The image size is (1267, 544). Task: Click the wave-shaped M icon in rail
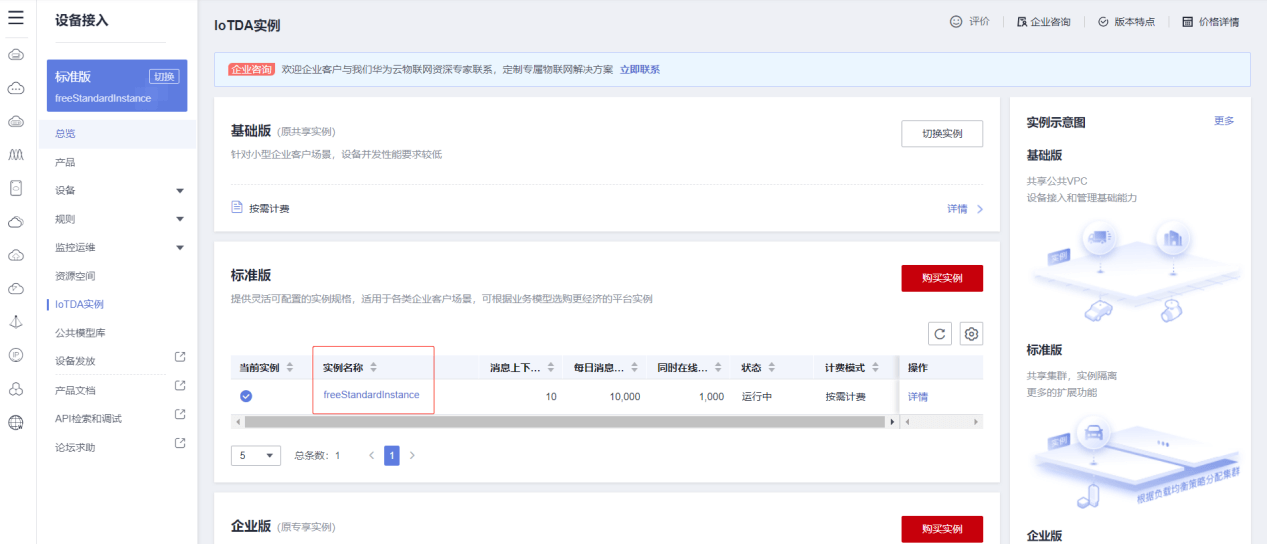(16, 154)
